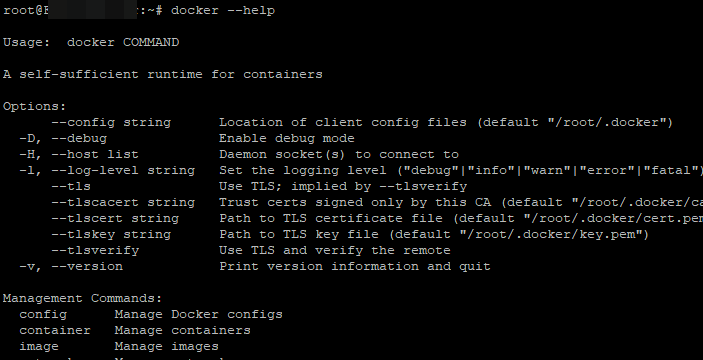The image size is (703, 360).
Task: Click the docker --help command text
Action: [x=223, y=10]
